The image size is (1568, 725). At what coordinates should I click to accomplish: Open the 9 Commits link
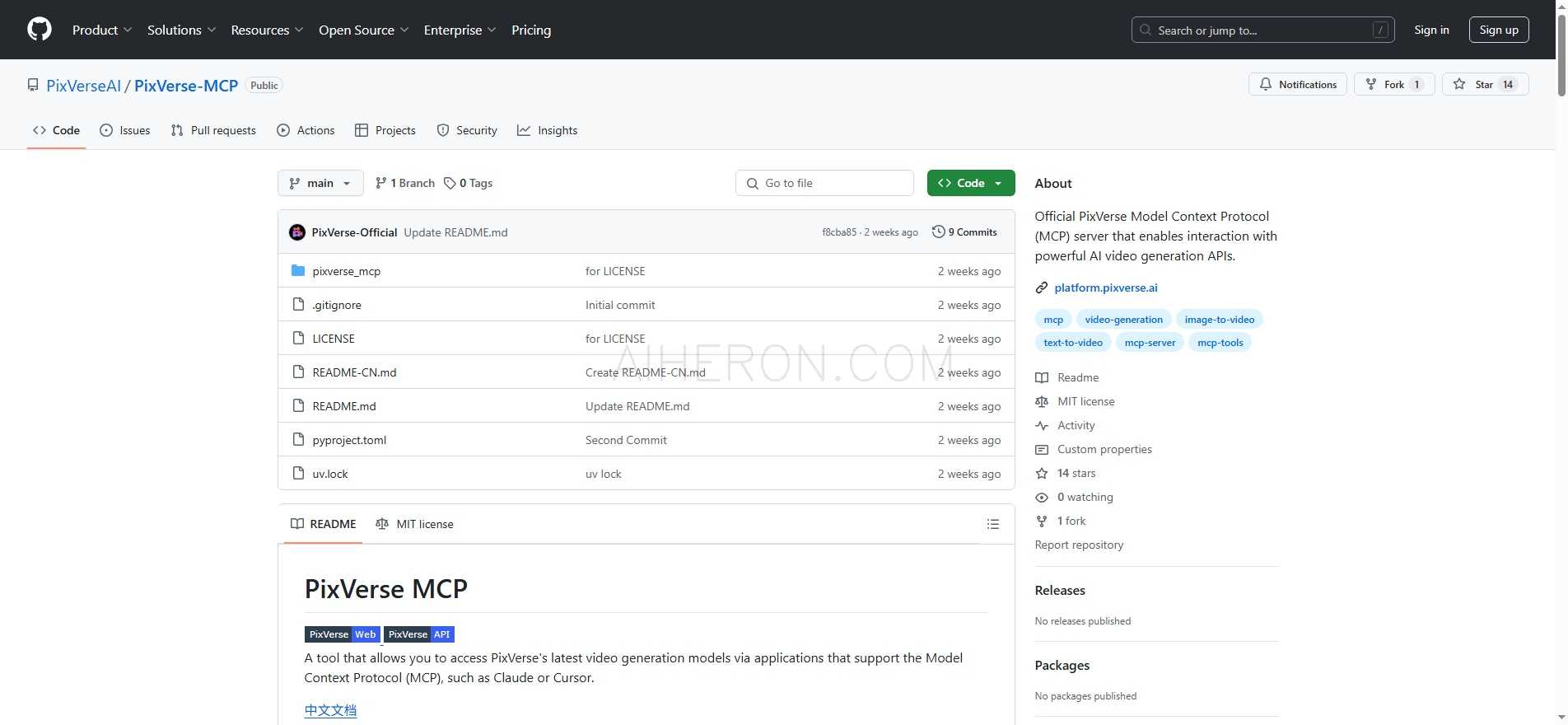pos(964,232)
